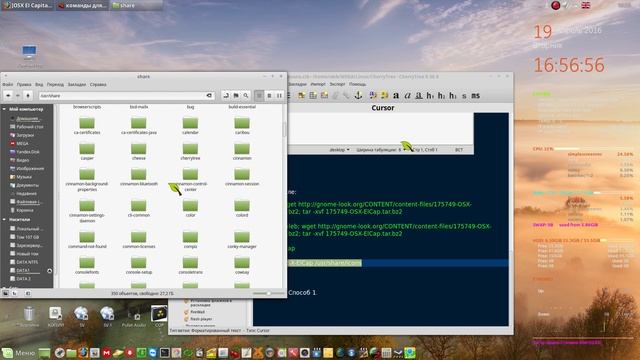This screenshot has height=360, width=640.
Task: Hide sidebar button in file manager status bar
Action: click(x=28, y=293)
